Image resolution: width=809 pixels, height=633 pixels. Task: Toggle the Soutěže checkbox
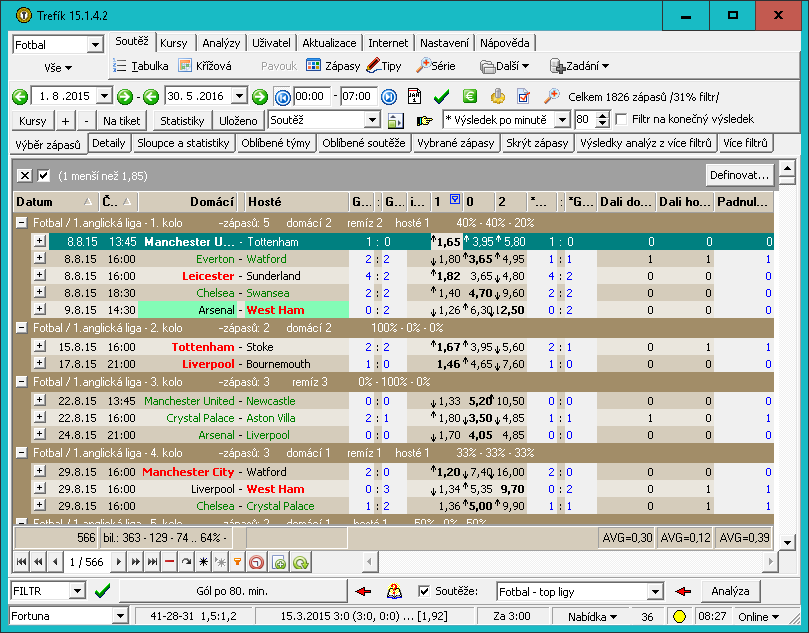click(x=424, y=591)
